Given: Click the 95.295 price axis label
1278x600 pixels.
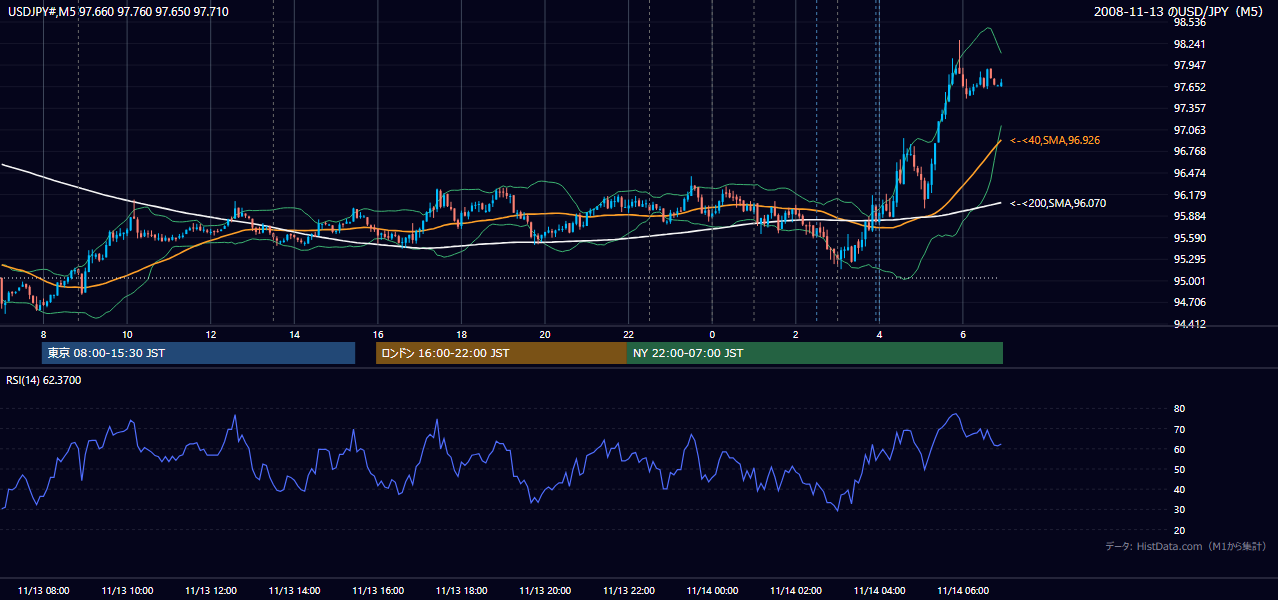Looking at the screenshot, I should coord(1189,260).
